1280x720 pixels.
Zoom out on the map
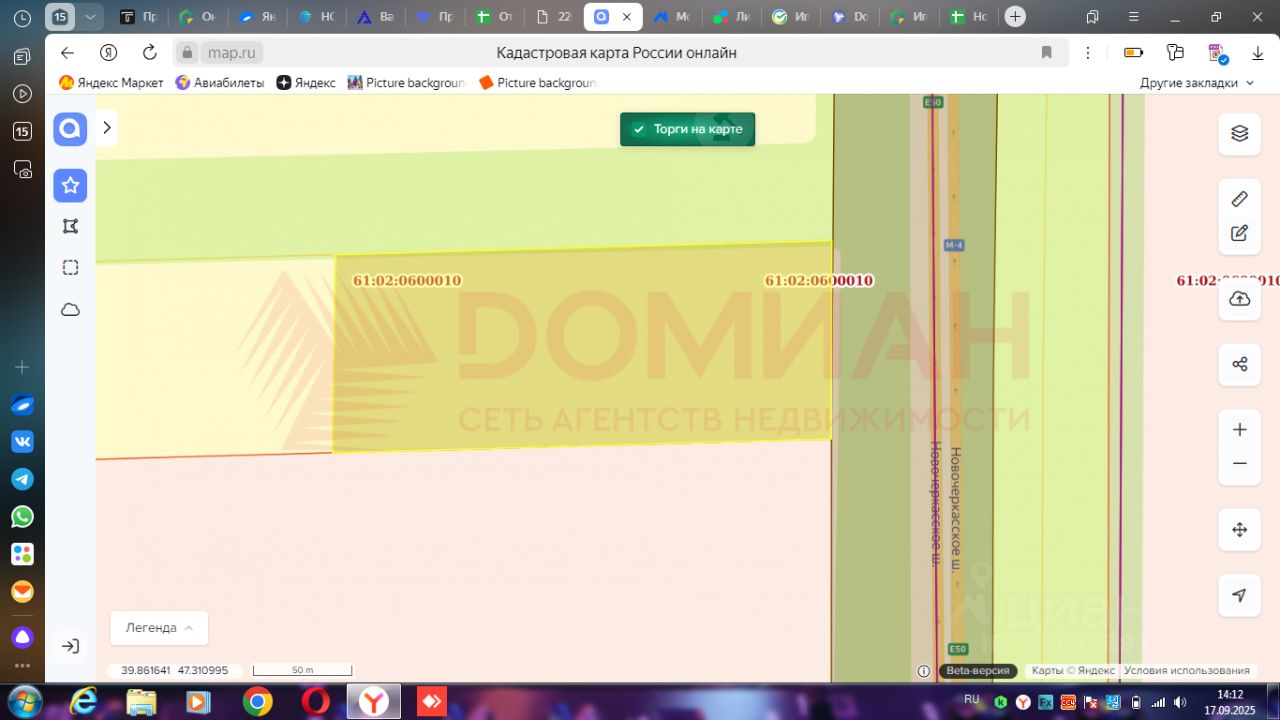1239,464
